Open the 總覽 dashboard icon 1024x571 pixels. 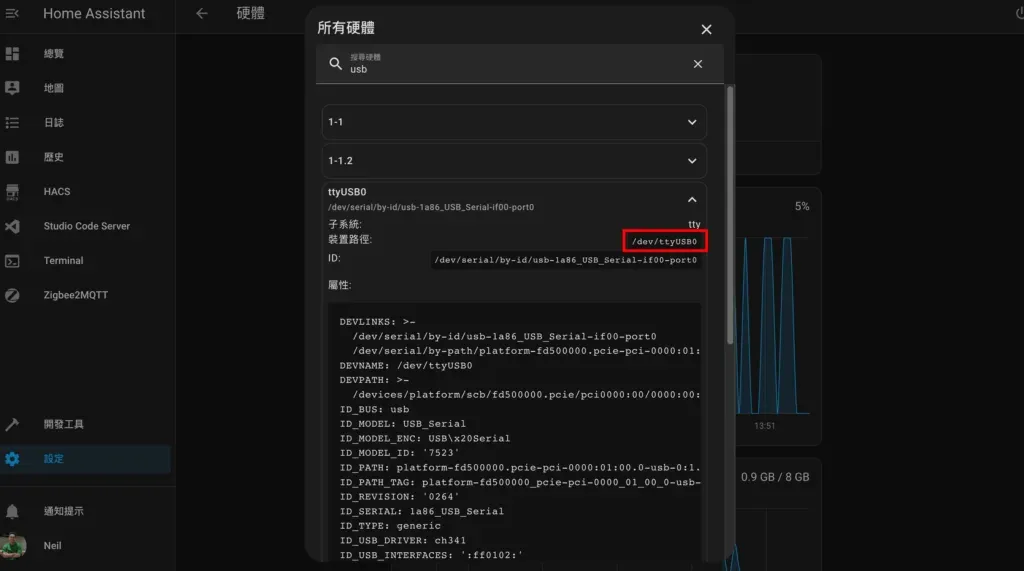13,53
